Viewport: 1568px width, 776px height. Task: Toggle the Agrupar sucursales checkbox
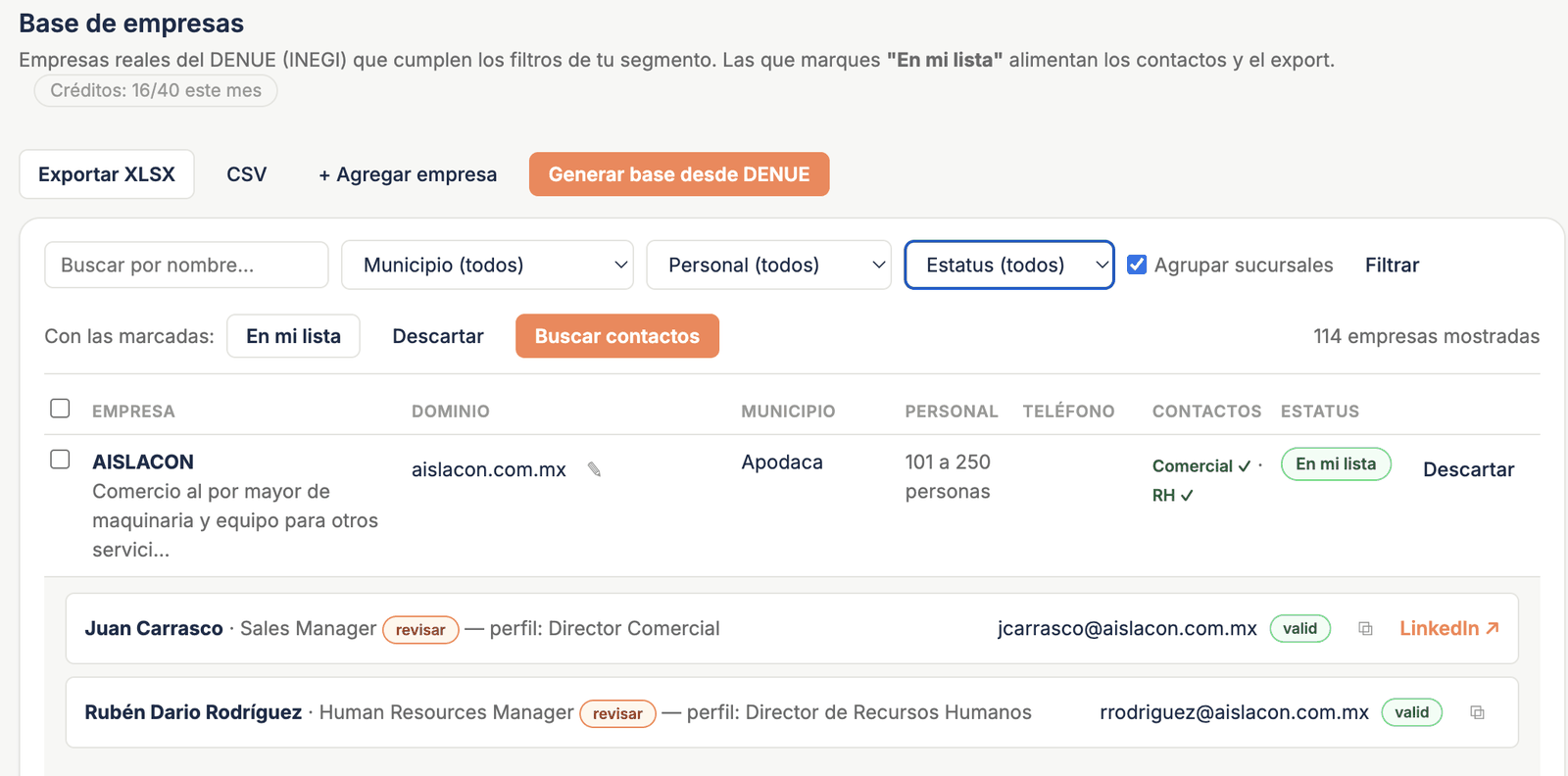point(1137,265)
